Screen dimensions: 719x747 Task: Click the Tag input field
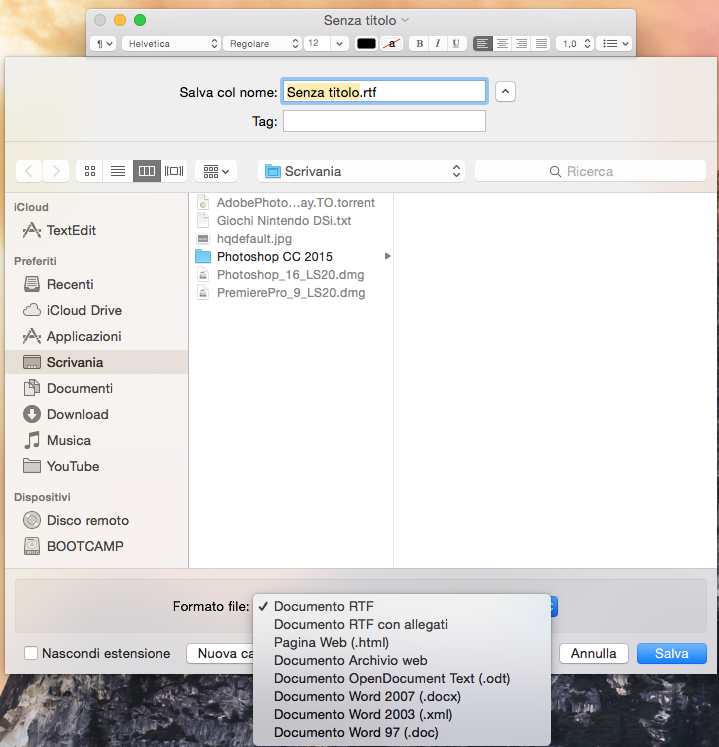[384, 121]
